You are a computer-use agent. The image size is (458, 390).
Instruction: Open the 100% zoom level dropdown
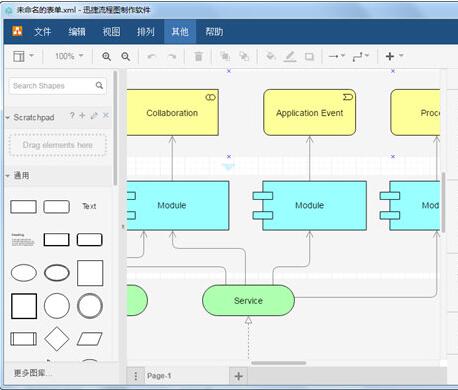[69, 56]
